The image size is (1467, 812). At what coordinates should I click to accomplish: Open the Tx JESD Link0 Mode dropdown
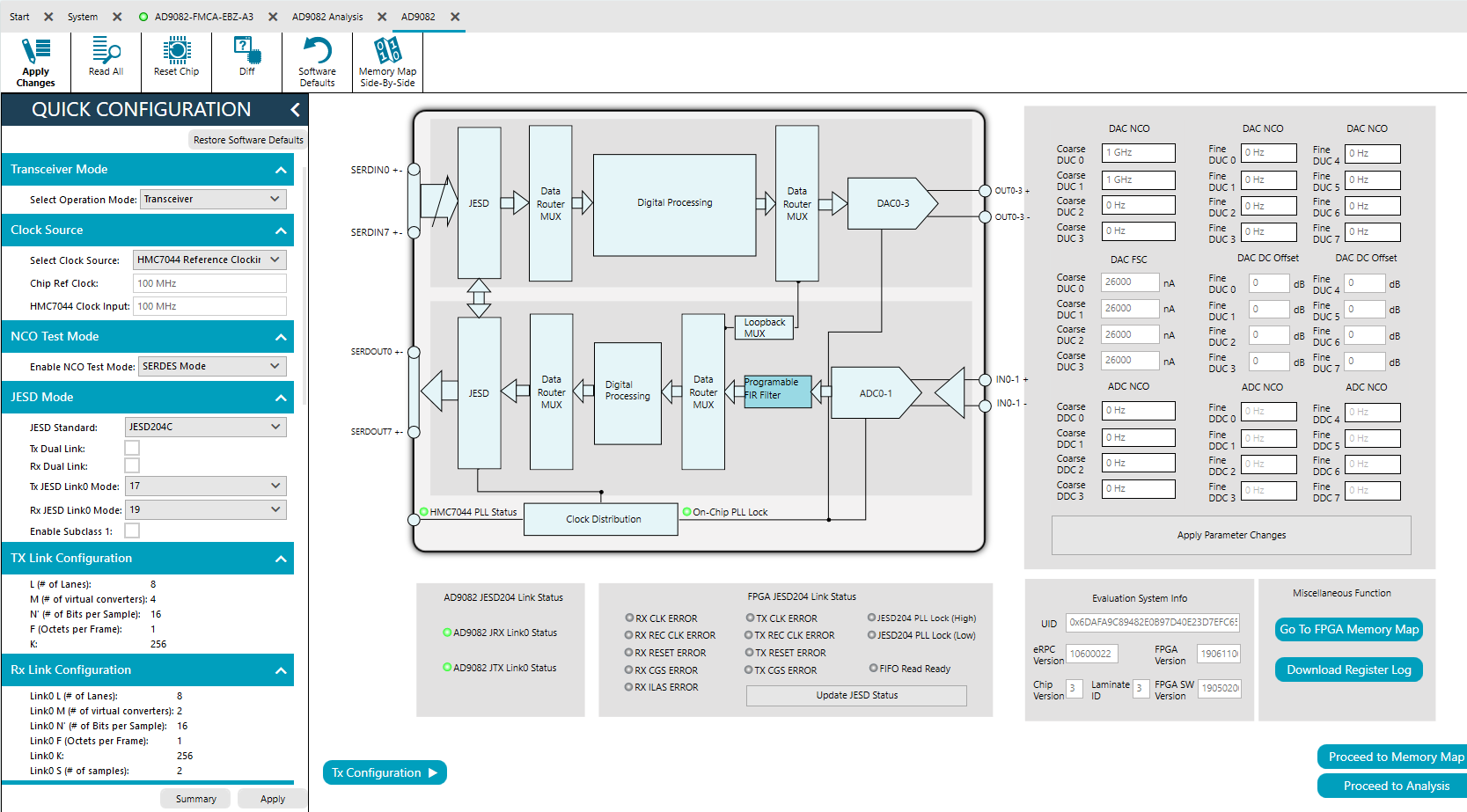(206, 486)
